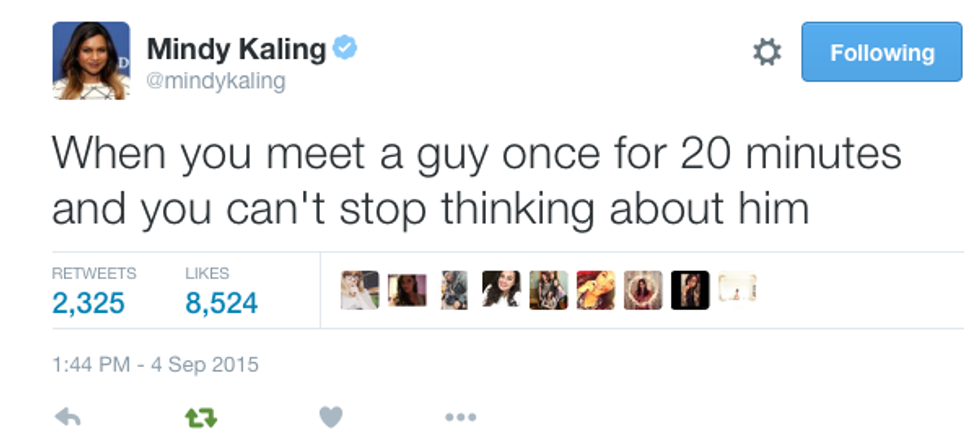Retweet this tweet using the retweet icon

200,416
